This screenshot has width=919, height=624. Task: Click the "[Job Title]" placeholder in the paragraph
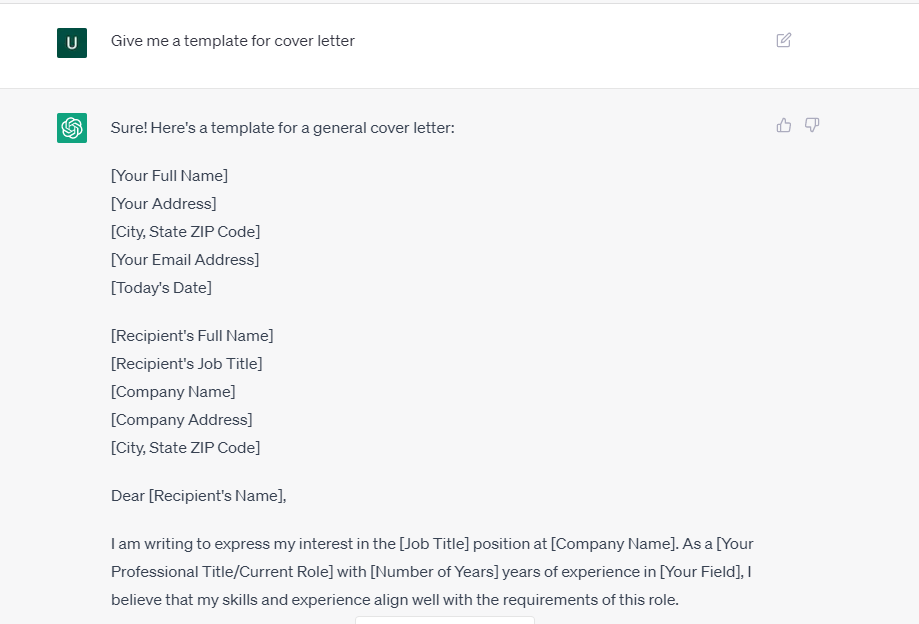[434, 544]
